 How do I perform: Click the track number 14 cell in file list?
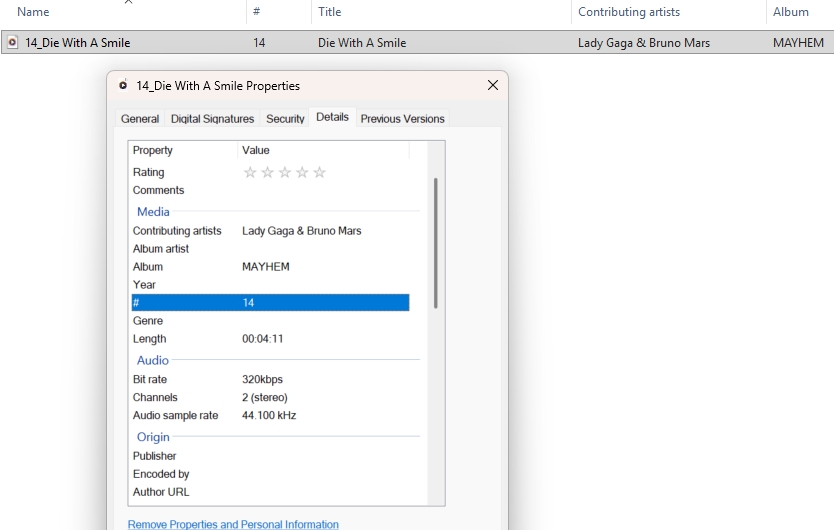click(259, 43)
